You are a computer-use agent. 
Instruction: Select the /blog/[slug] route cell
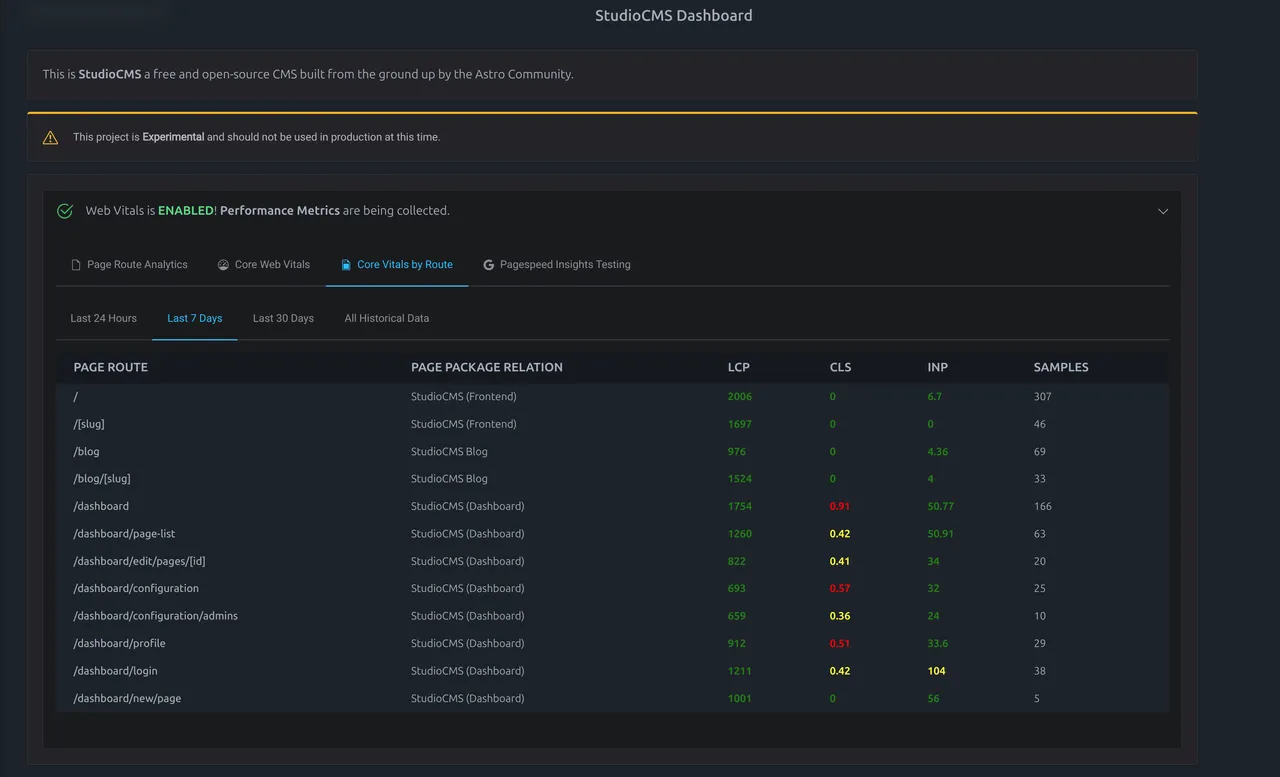102,479
